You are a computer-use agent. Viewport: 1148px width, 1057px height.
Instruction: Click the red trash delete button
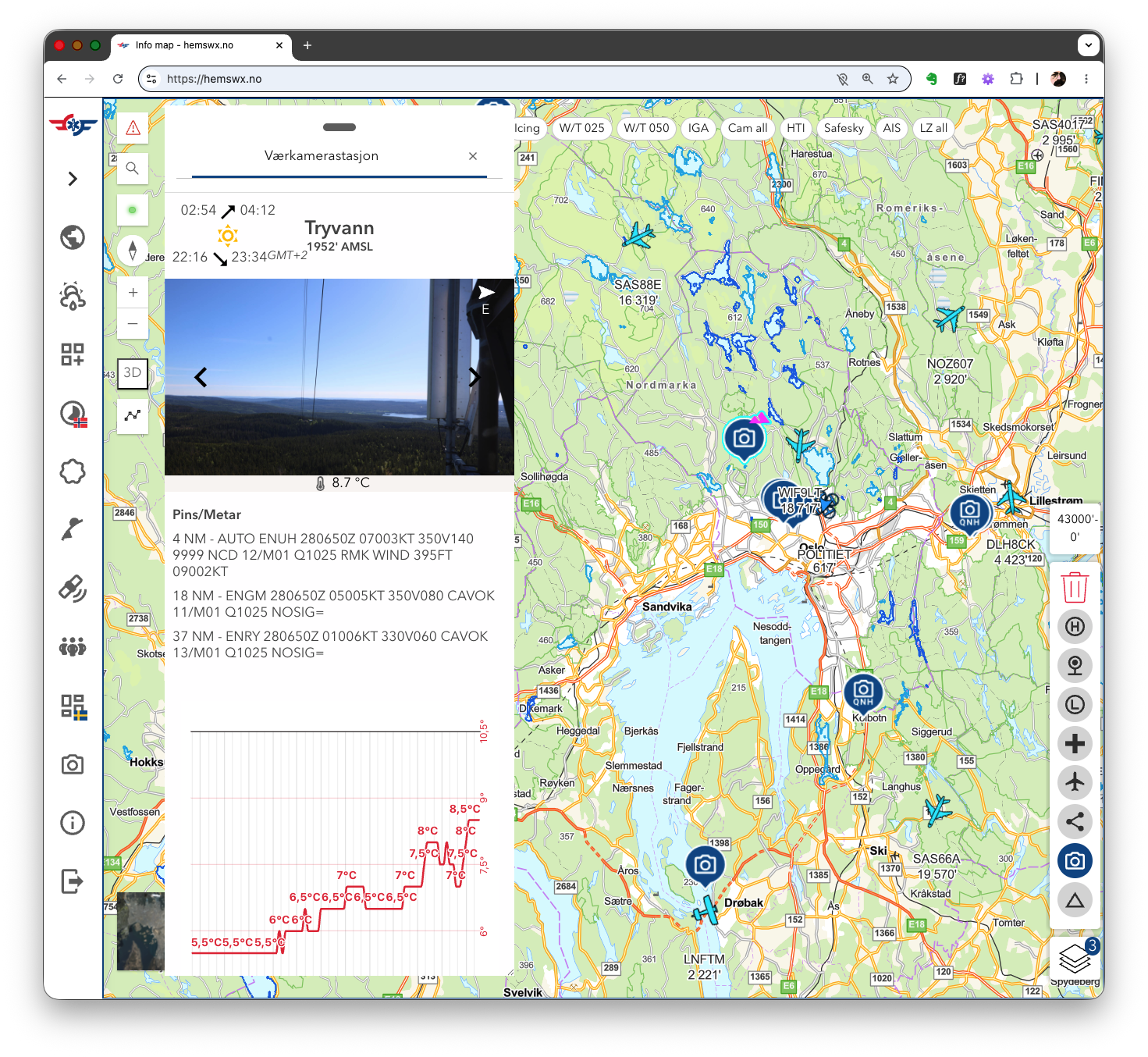click(1075, 587)
